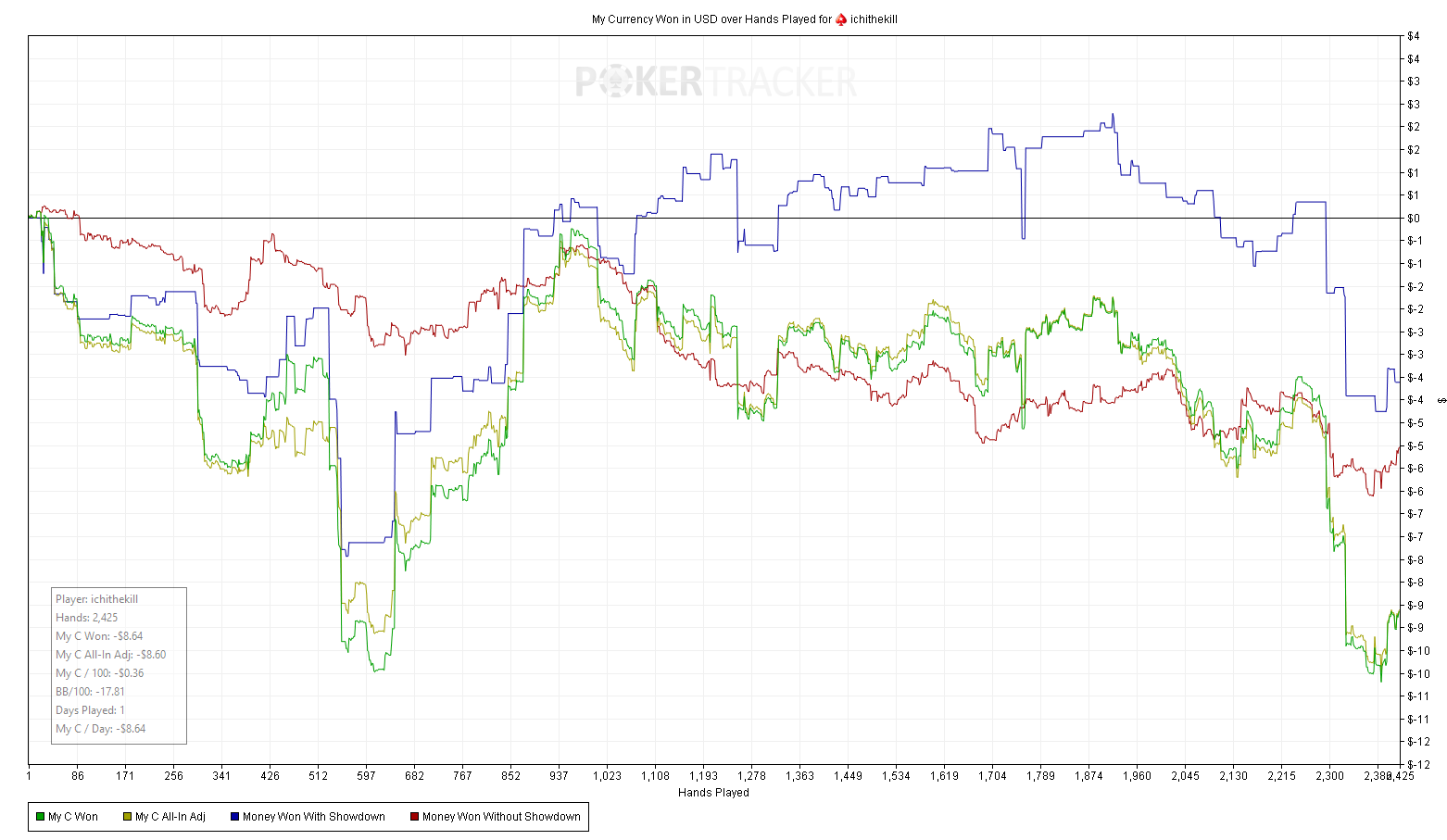Click x-axis tick label '2,300'
1447x840 pixels.
1329,776
